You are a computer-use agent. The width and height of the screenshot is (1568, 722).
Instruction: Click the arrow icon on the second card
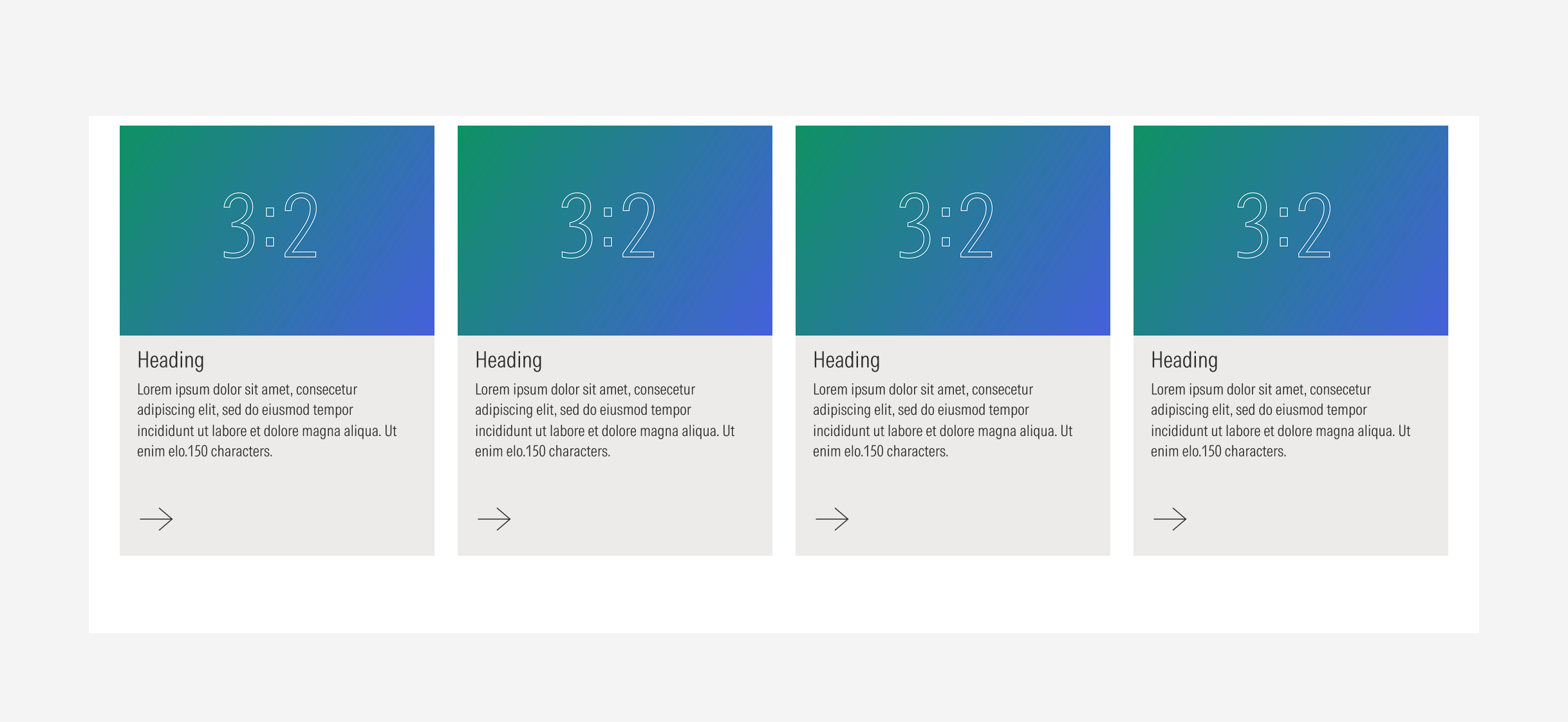click(x=495, y=519)
